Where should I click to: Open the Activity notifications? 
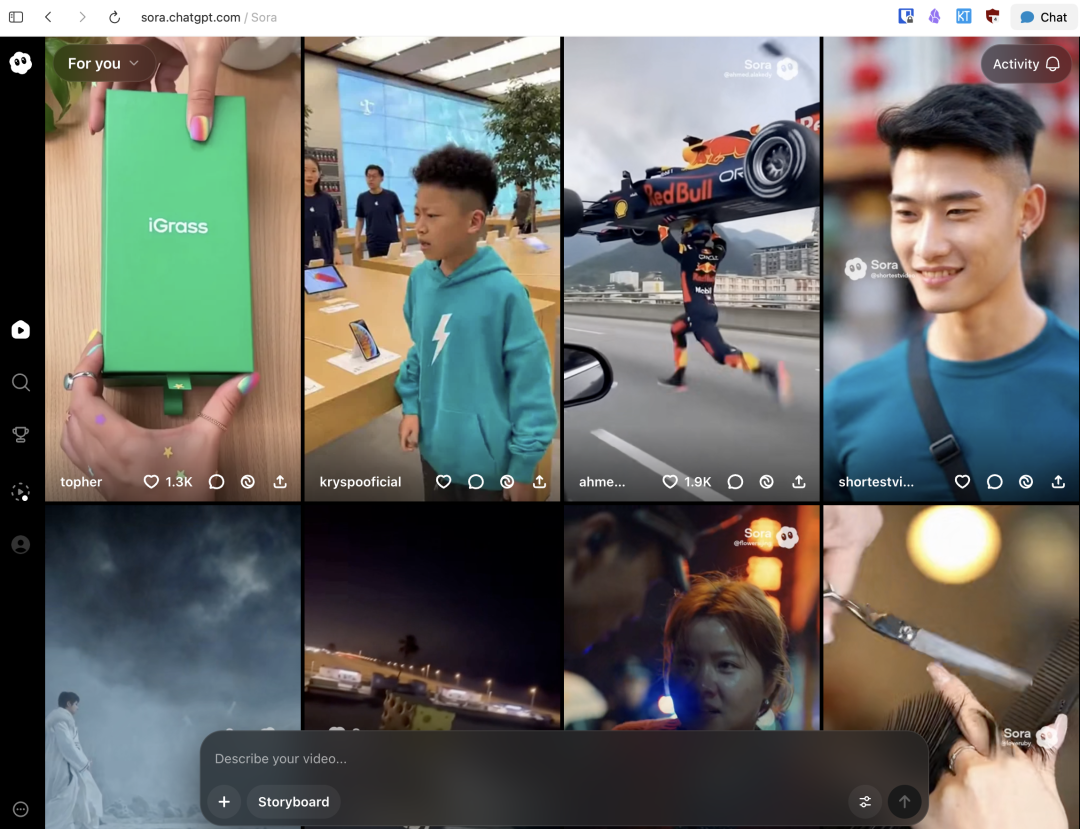coord(1025,64)
